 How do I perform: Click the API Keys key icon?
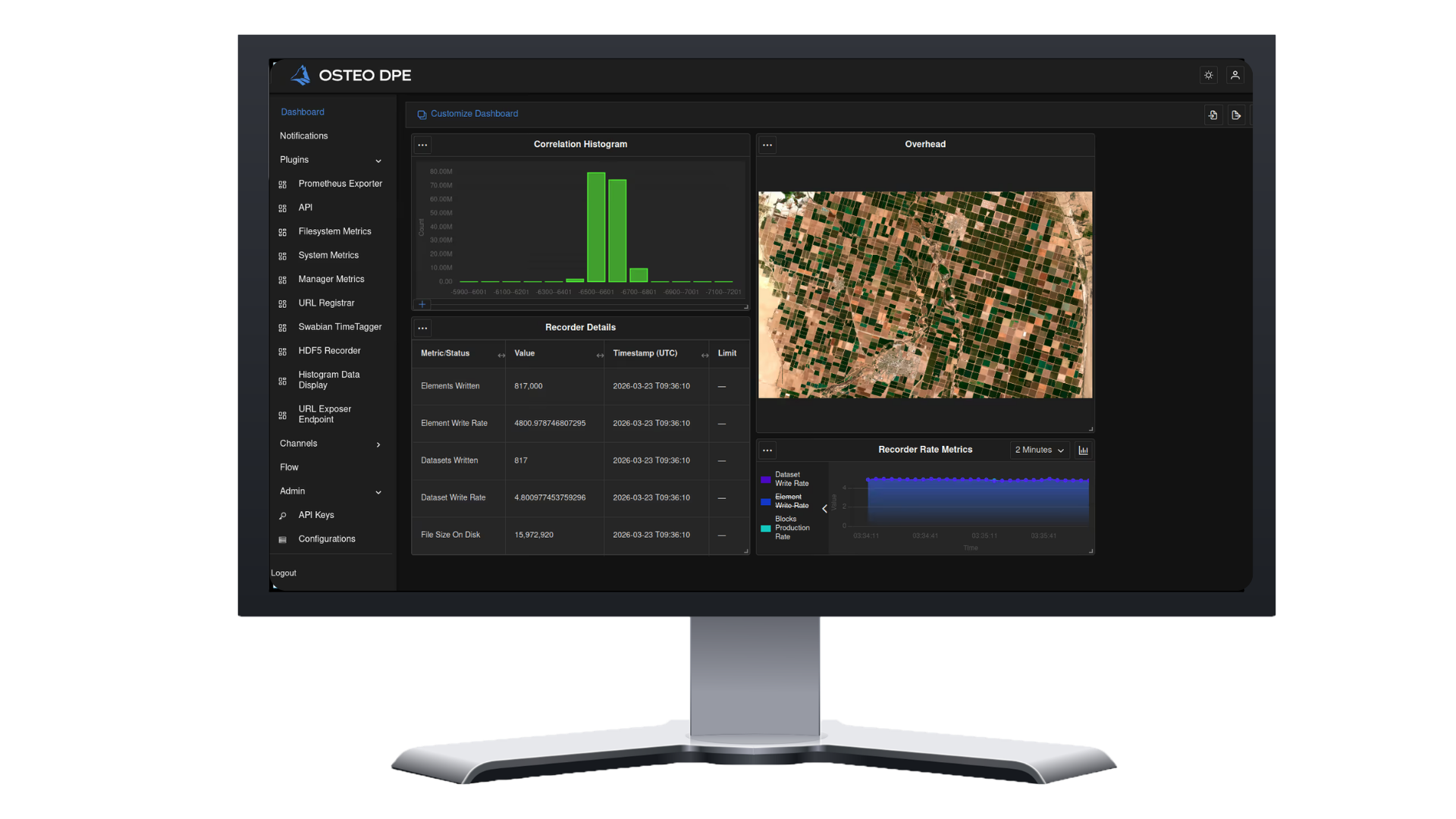click(283, 516)
